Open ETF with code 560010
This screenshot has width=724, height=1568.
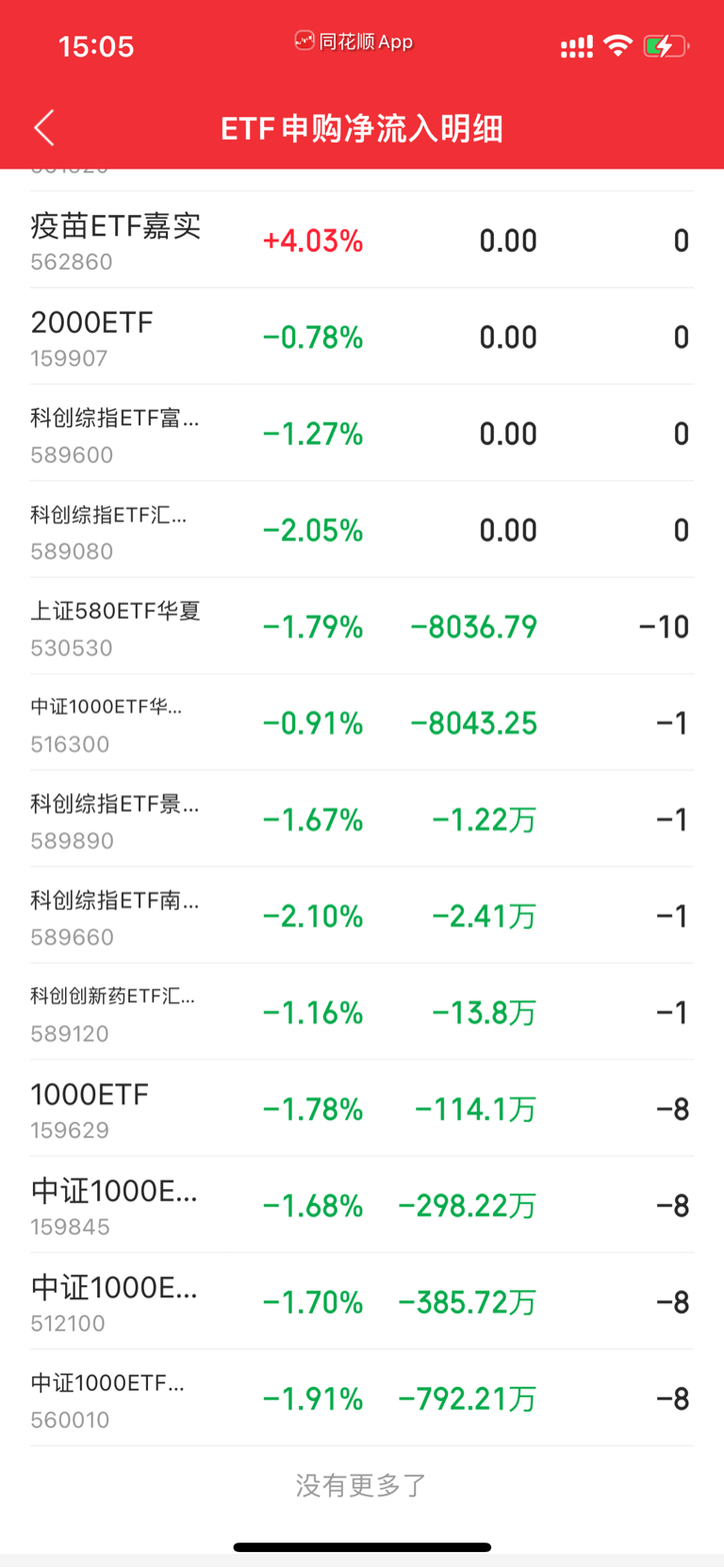[362, 1398]
